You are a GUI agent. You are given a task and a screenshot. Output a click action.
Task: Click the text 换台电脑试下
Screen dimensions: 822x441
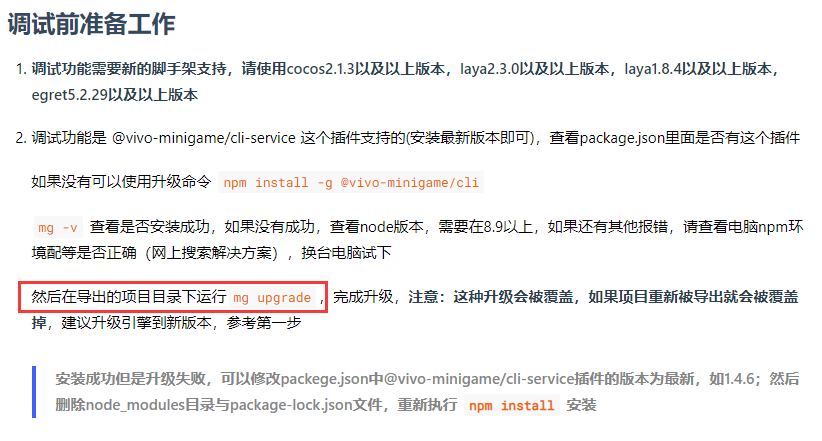(346, 253)
